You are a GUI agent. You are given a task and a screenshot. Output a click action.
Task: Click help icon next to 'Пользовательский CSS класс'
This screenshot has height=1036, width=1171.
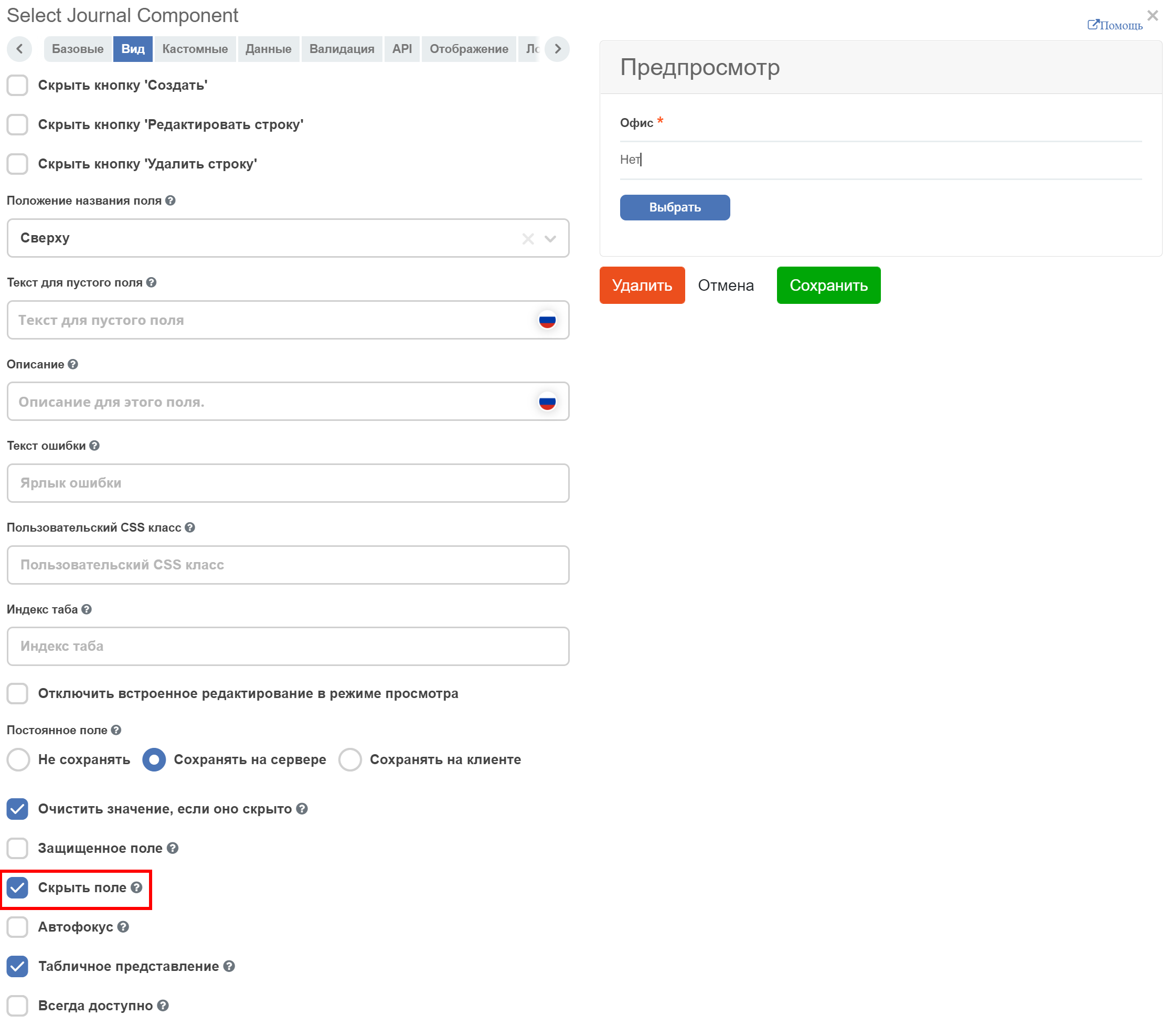[189, 528]
